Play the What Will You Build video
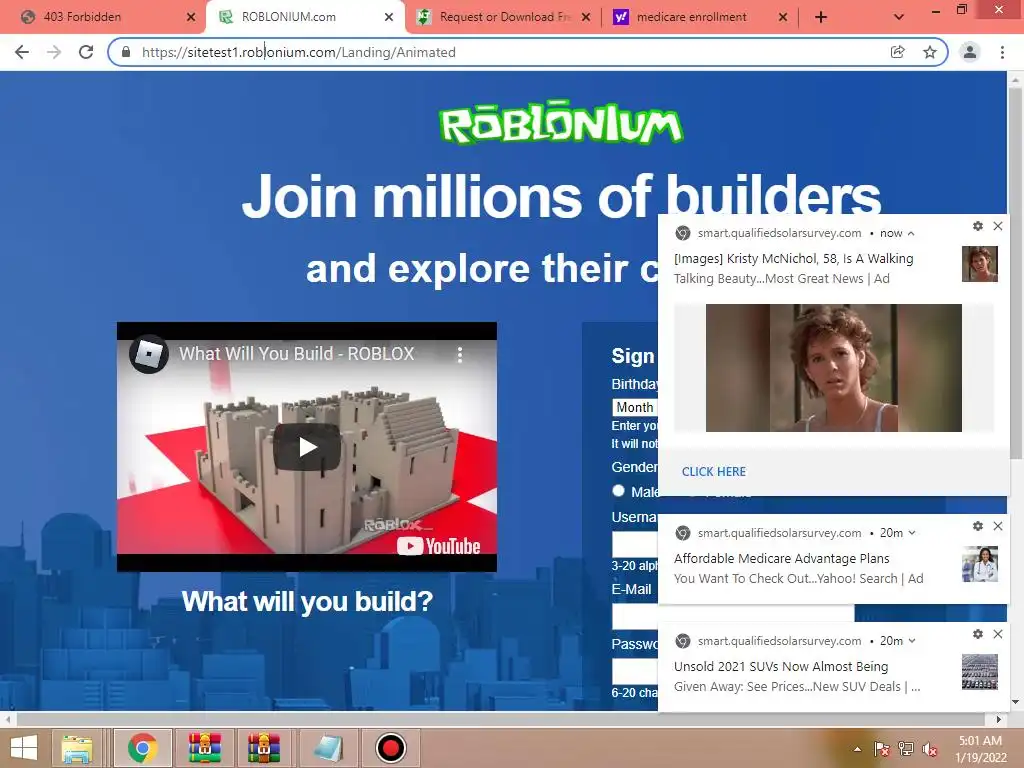The height and width of the screenshot is (768, 1024). (306, 447)
